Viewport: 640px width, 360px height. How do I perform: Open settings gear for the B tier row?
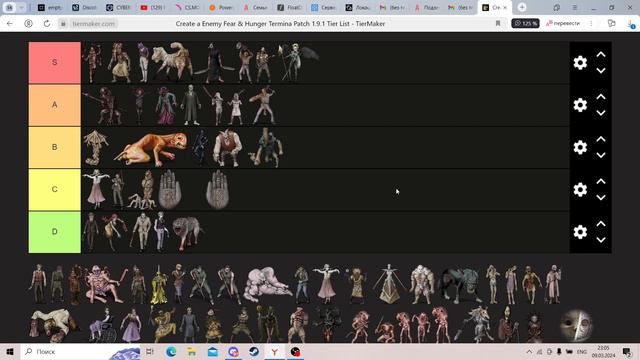coord(580,147)
